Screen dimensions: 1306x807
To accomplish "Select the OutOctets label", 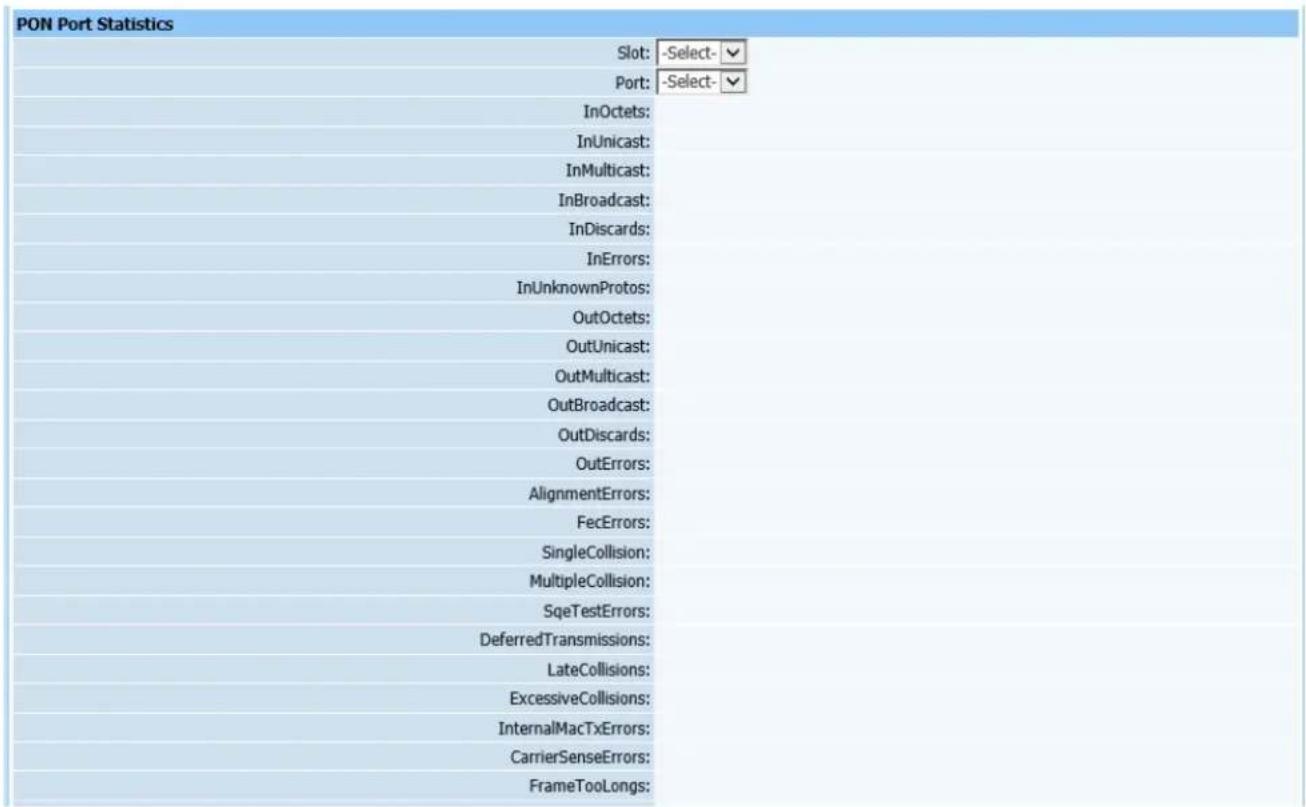I will tap(612, 318).
